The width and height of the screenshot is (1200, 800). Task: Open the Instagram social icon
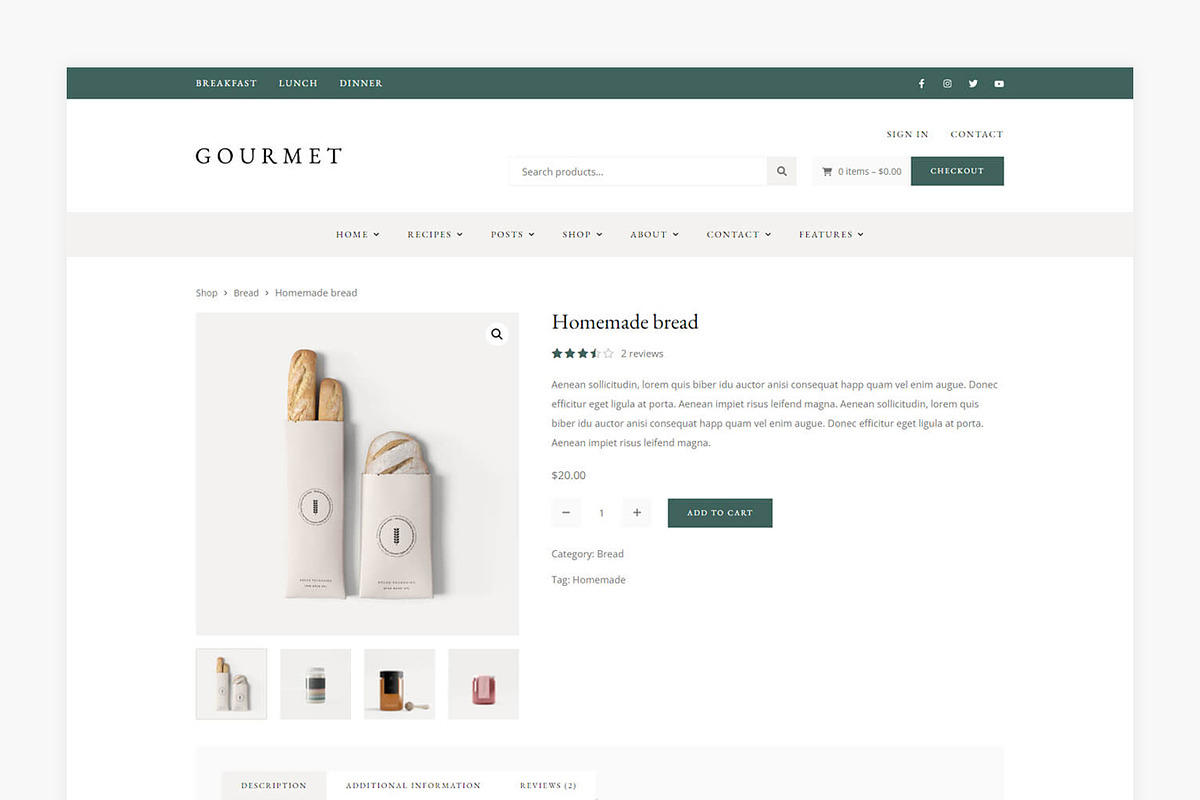pos(947,84)
